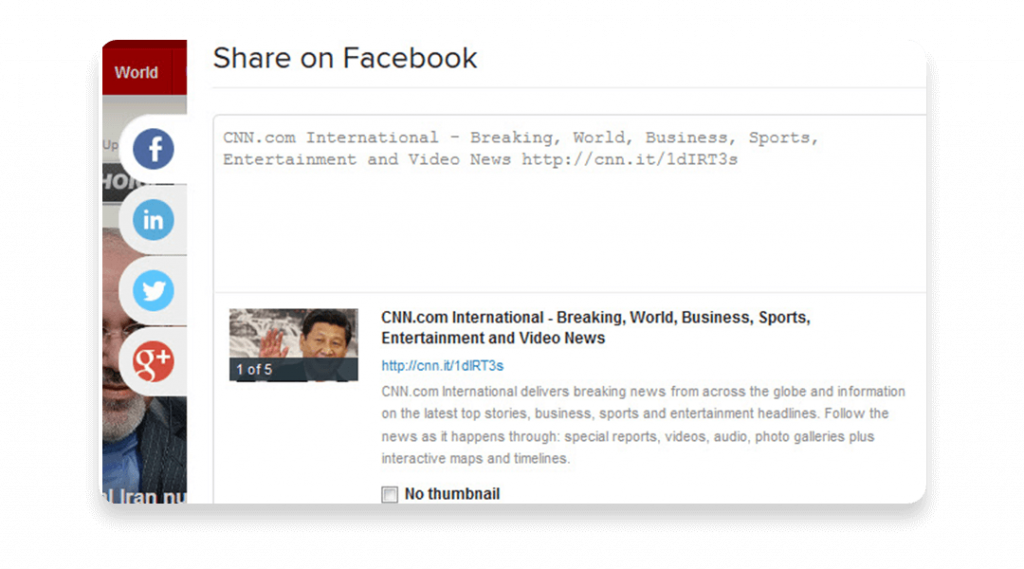1024x569 pixels.
Task: Select the link preview thumbnail image
Action: (x=293, y=335)
